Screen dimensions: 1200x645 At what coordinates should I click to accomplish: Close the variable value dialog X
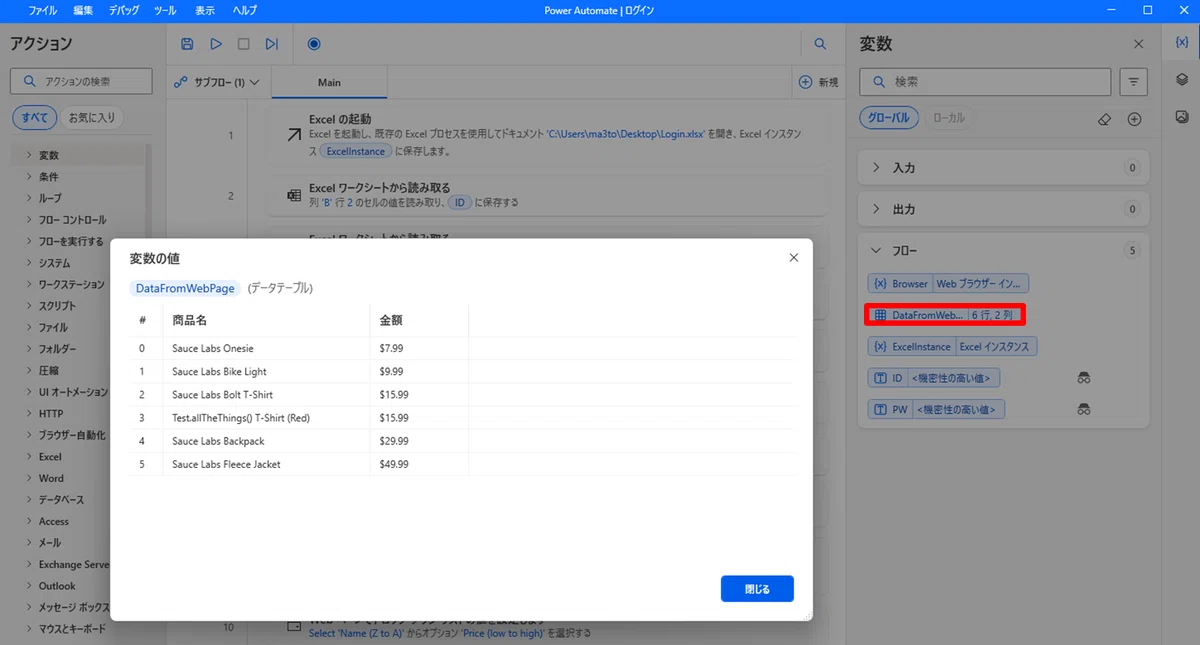794,257
